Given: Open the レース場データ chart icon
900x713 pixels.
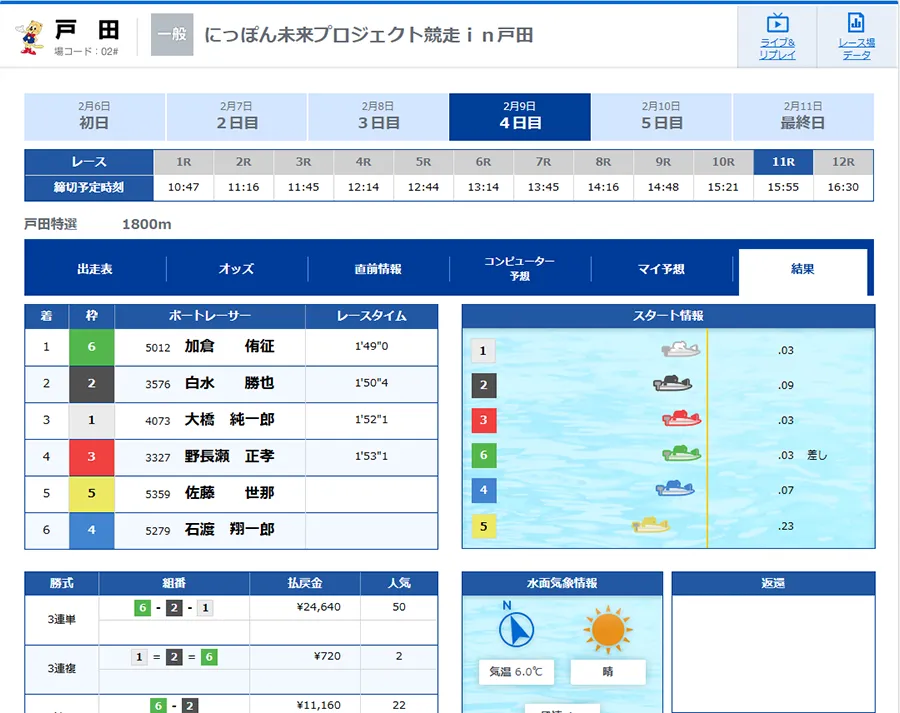Looking at the screenshot, I should click(855, 24).
